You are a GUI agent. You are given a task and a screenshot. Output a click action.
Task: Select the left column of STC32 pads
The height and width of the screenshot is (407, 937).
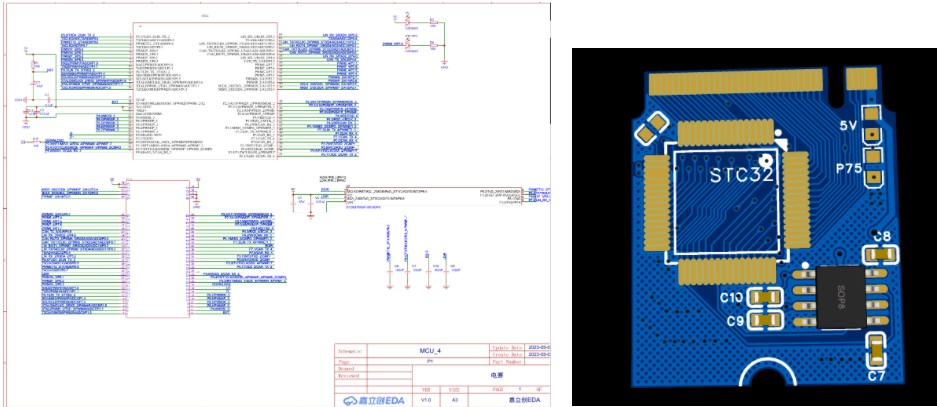(x=656, y=203)
